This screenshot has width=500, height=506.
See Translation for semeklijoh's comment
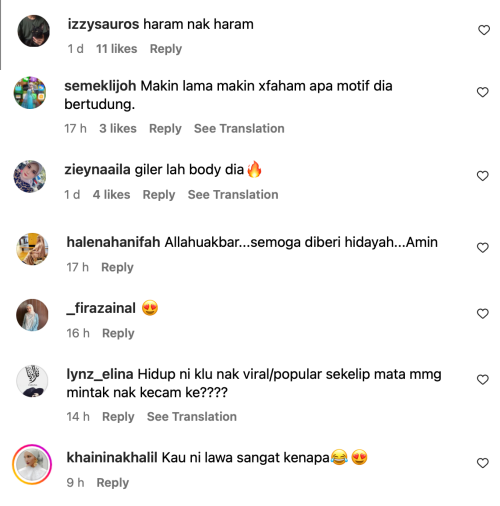(x=239, y=129)
